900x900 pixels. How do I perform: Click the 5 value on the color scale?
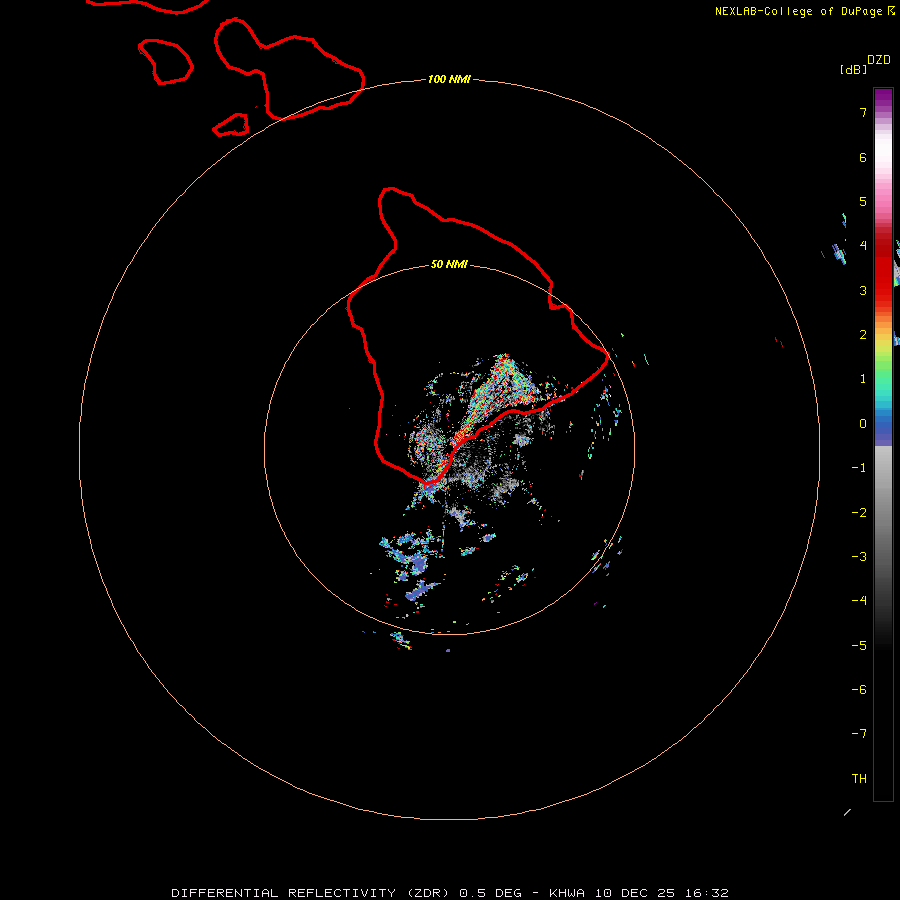coord(863,201)
